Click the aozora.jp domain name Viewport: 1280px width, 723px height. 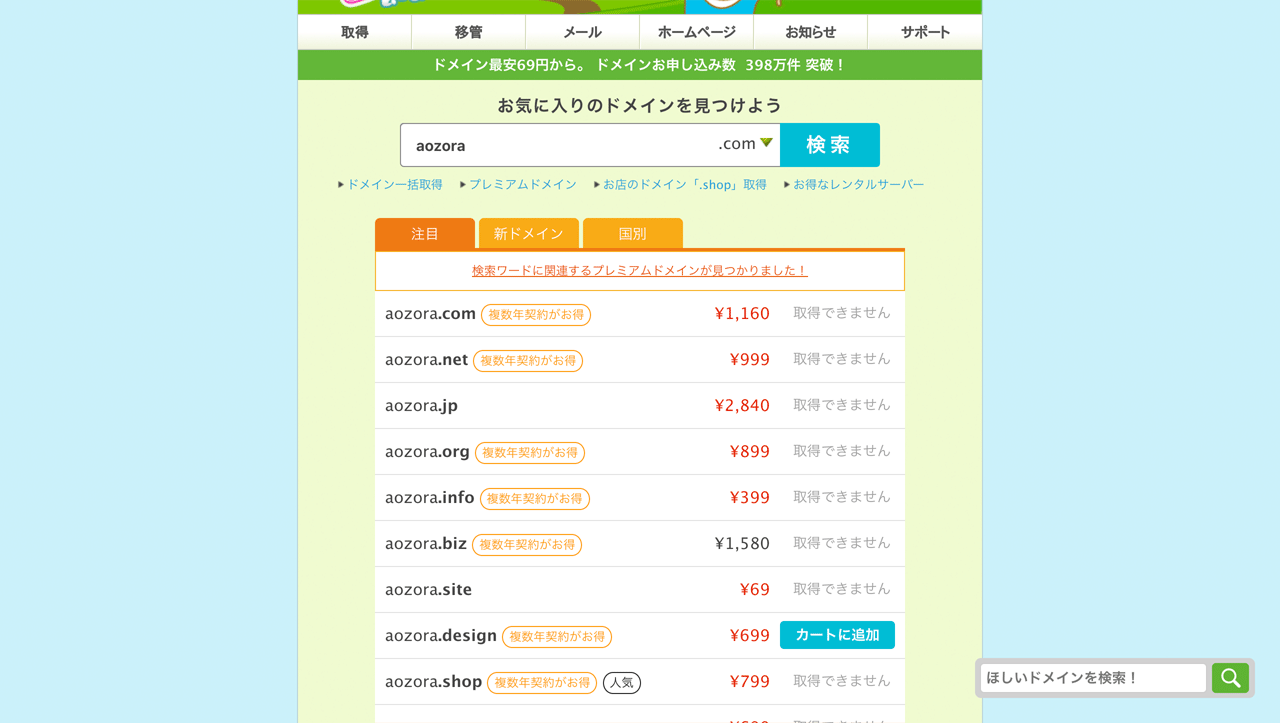tap(421, 406)
